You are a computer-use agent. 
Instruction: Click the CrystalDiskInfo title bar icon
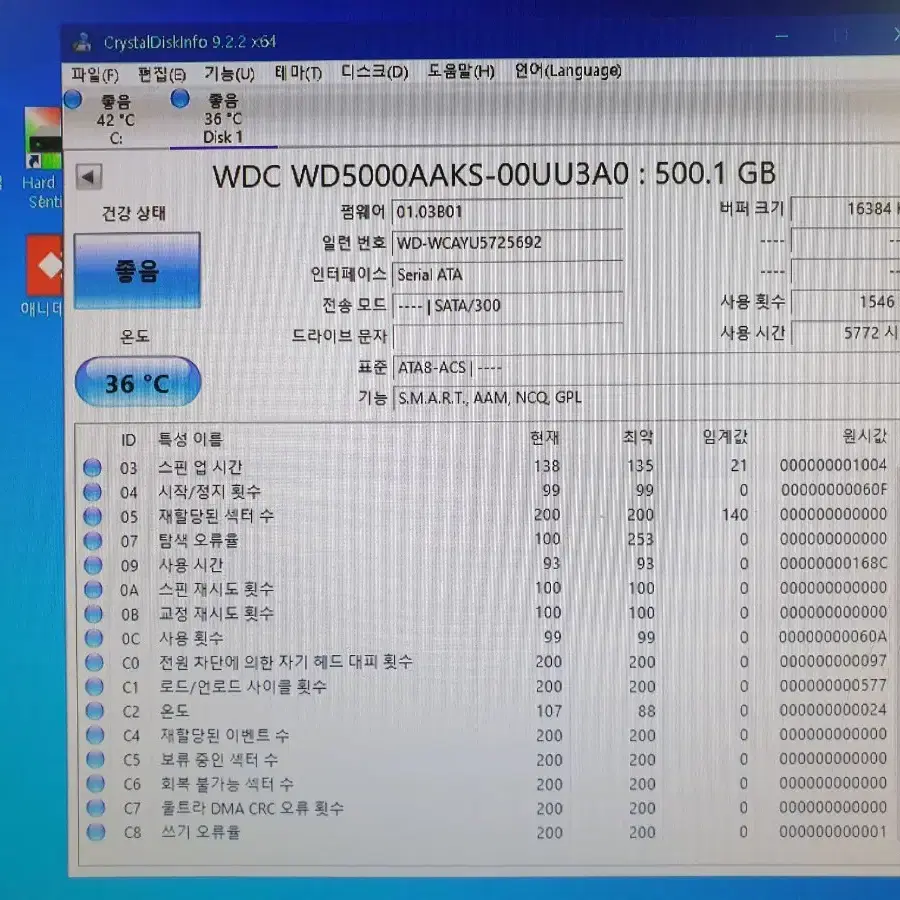[83, 42]
